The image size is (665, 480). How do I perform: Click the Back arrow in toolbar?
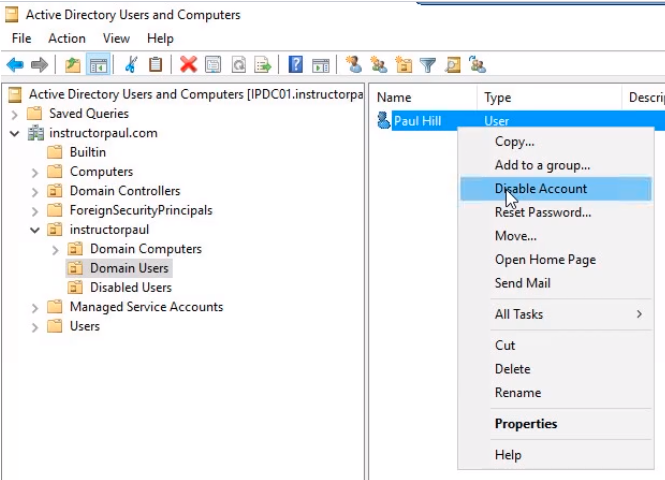pos(15,65)
